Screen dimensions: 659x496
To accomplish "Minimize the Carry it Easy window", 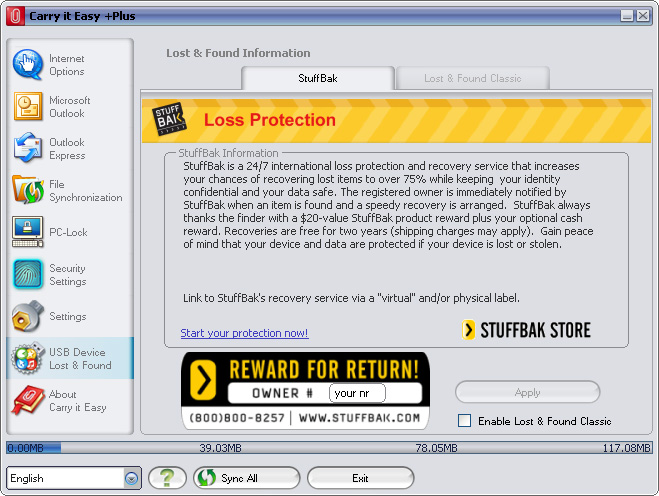I will 627,16.
